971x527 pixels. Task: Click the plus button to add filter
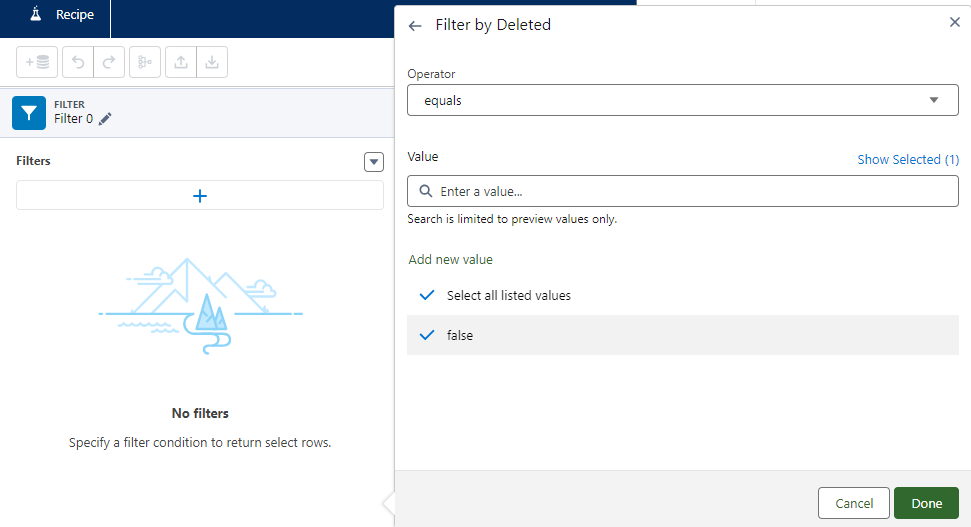click(x=200, y=196)
